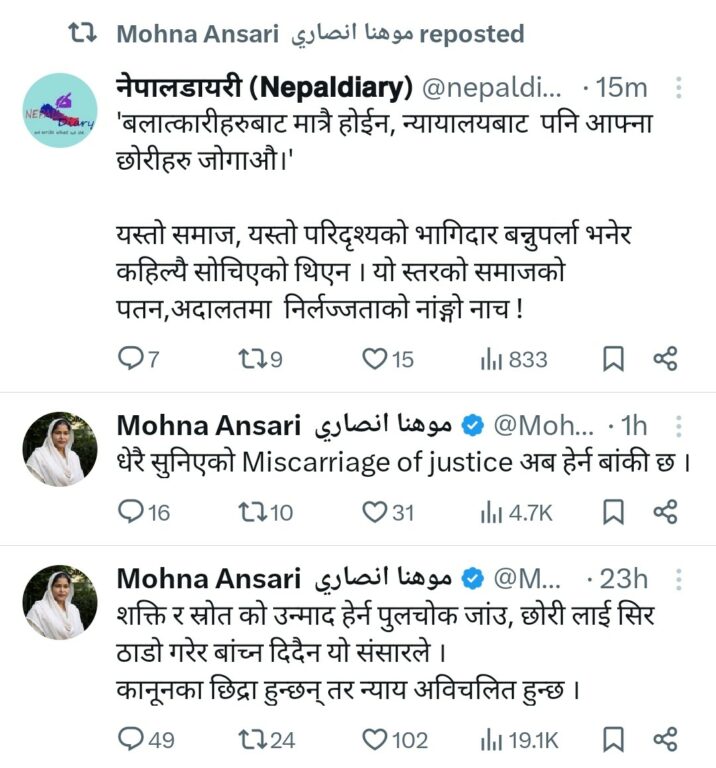Open the Nepaldiary profile picture
The image size is (716, 768).
pyautogui.click(x=60, y=111)
